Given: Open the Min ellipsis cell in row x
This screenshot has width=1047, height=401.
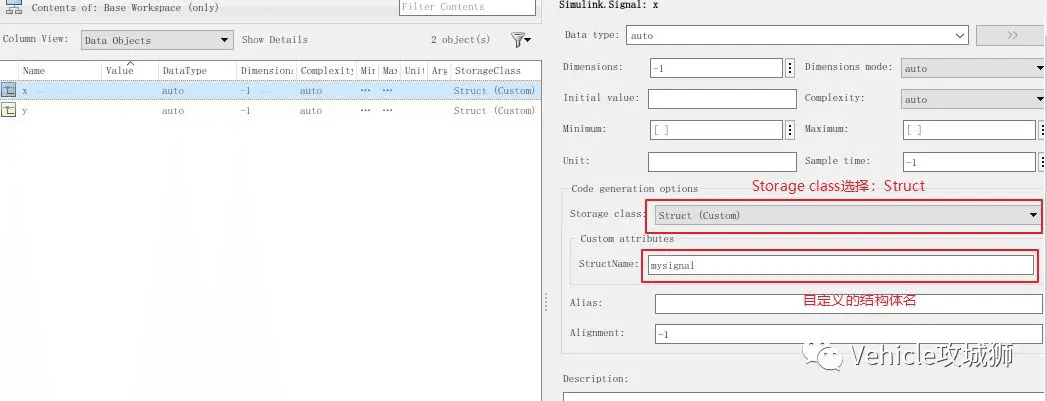Looking at the screenshot, I should tap(365, 90).
